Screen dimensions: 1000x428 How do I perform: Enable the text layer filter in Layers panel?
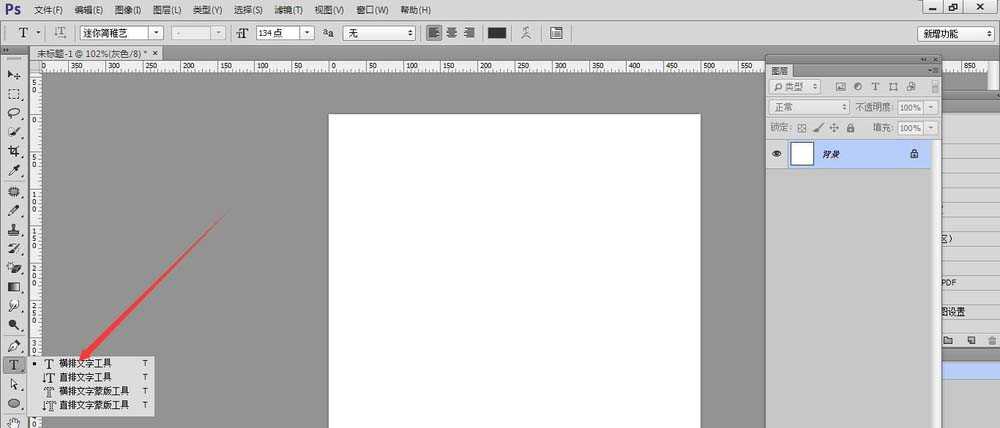(875, 87)
